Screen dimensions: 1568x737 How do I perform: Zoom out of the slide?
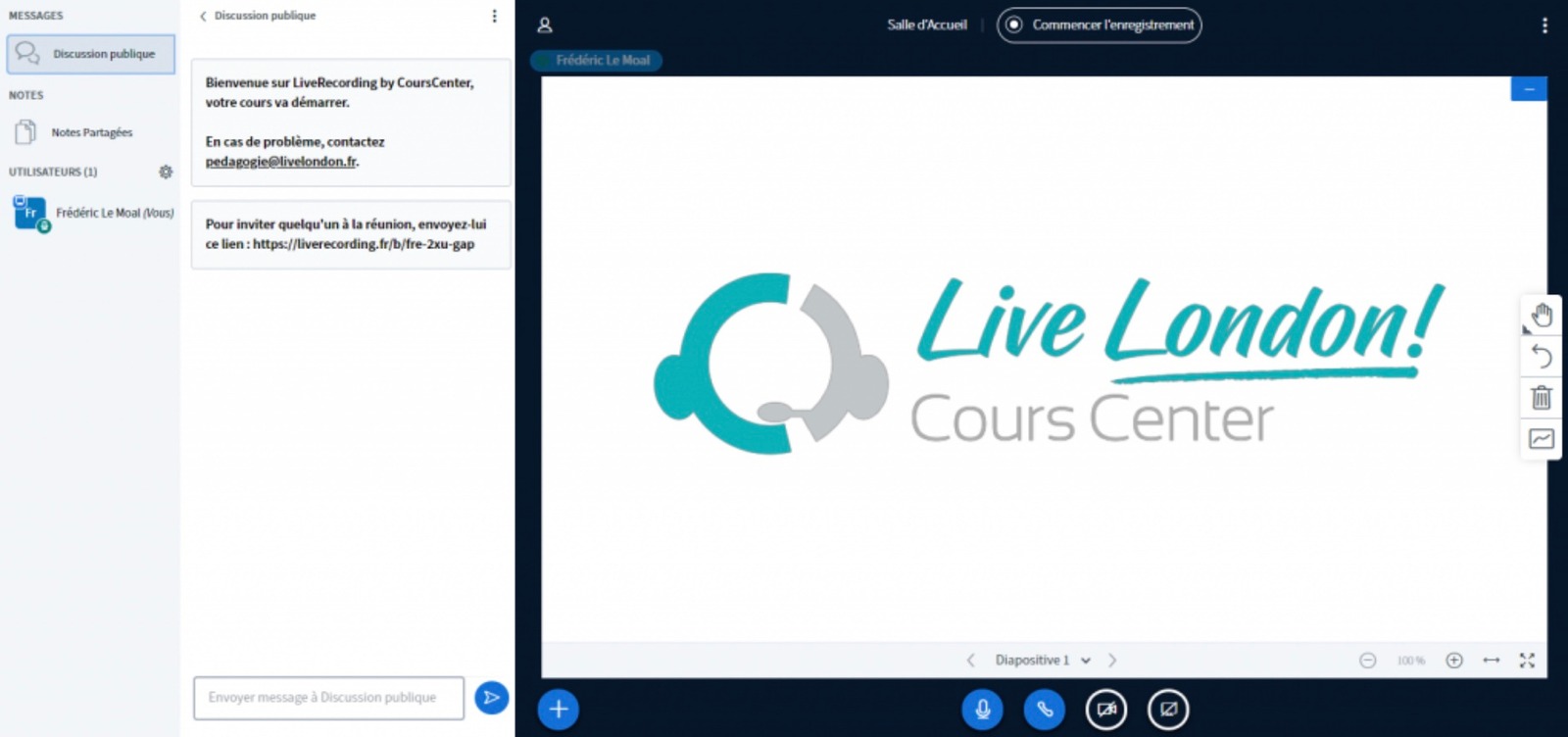1368,661
